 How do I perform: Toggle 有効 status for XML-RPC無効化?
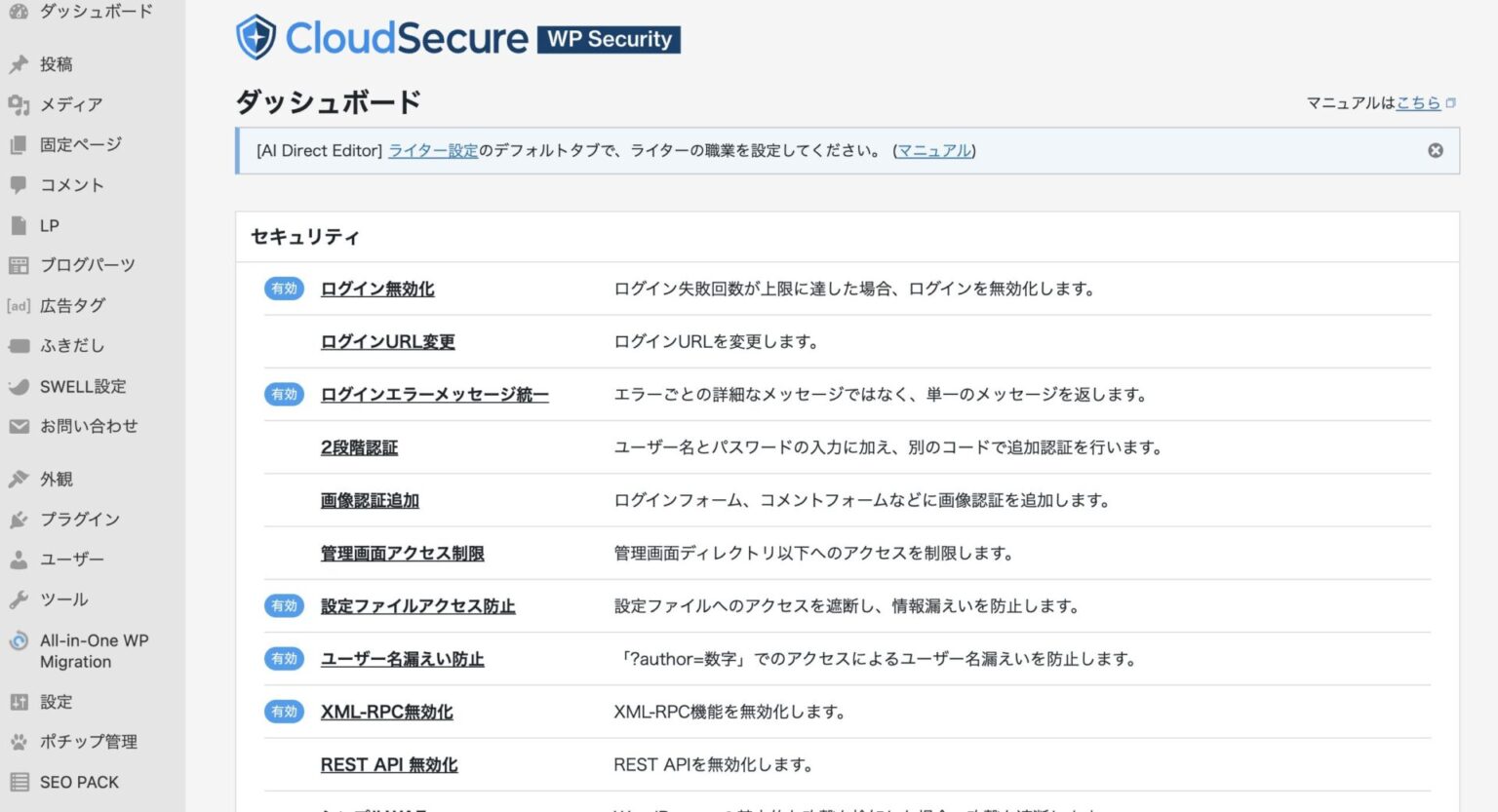284,712
